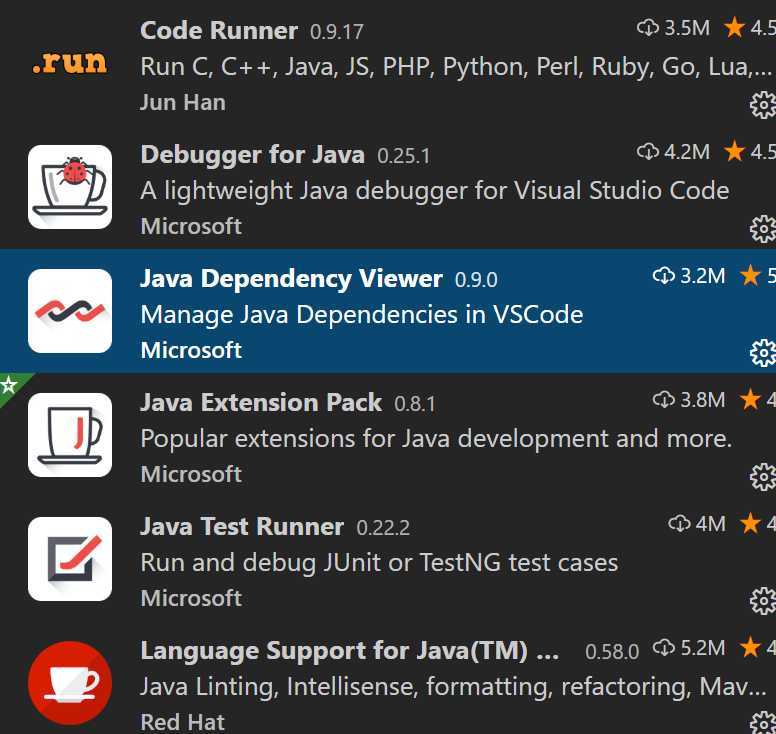Click the Java Extension Pack cup icon
776x734 pixels.
coord(70,435)
